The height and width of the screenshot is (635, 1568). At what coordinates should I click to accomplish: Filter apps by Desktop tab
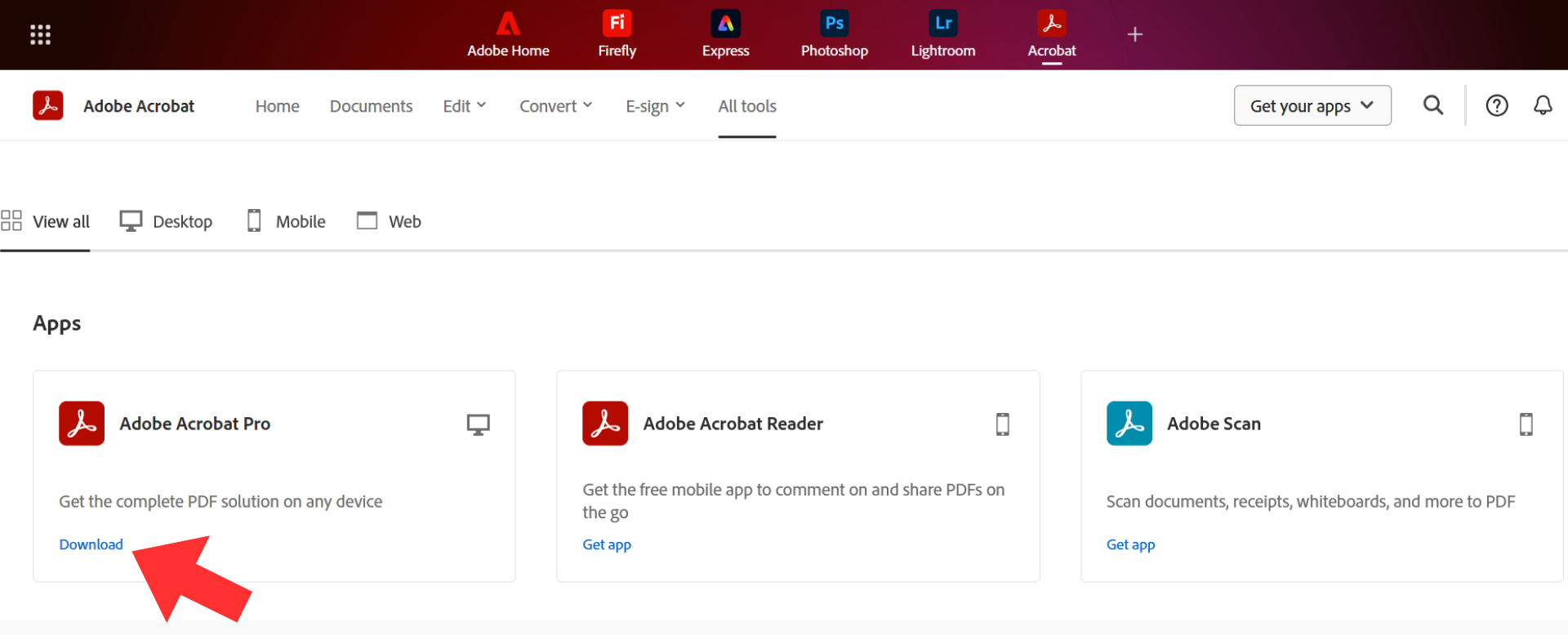pos(166,221)
